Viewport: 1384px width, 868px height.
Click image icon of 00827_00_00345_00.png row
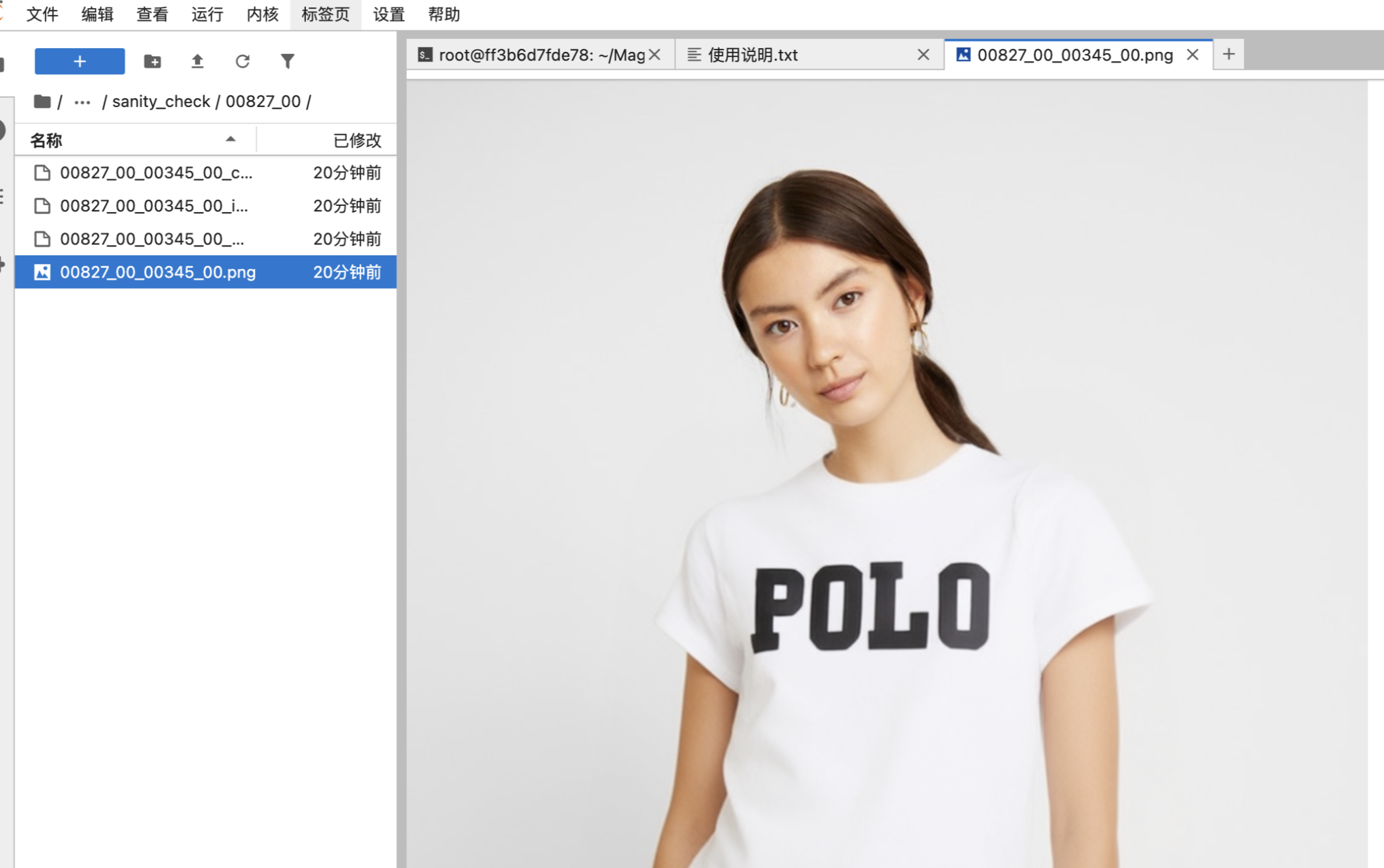(x=42, y=272)
